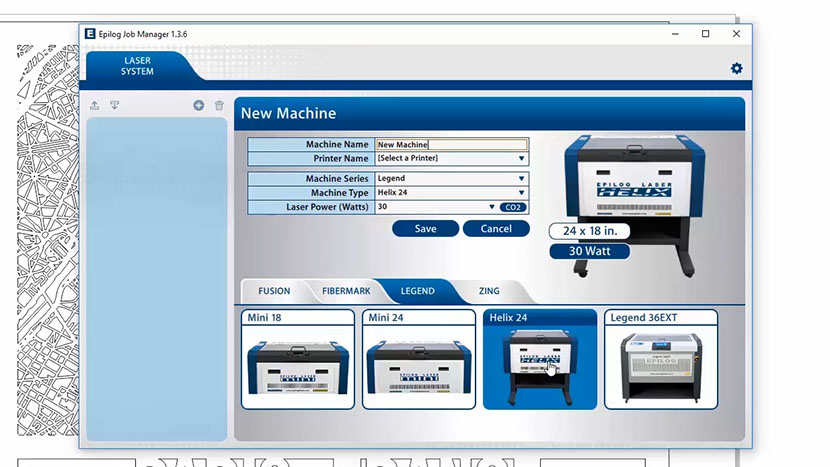Open the Laser System tab
This screenshot has width=830, height=467.
click(137, 66)
